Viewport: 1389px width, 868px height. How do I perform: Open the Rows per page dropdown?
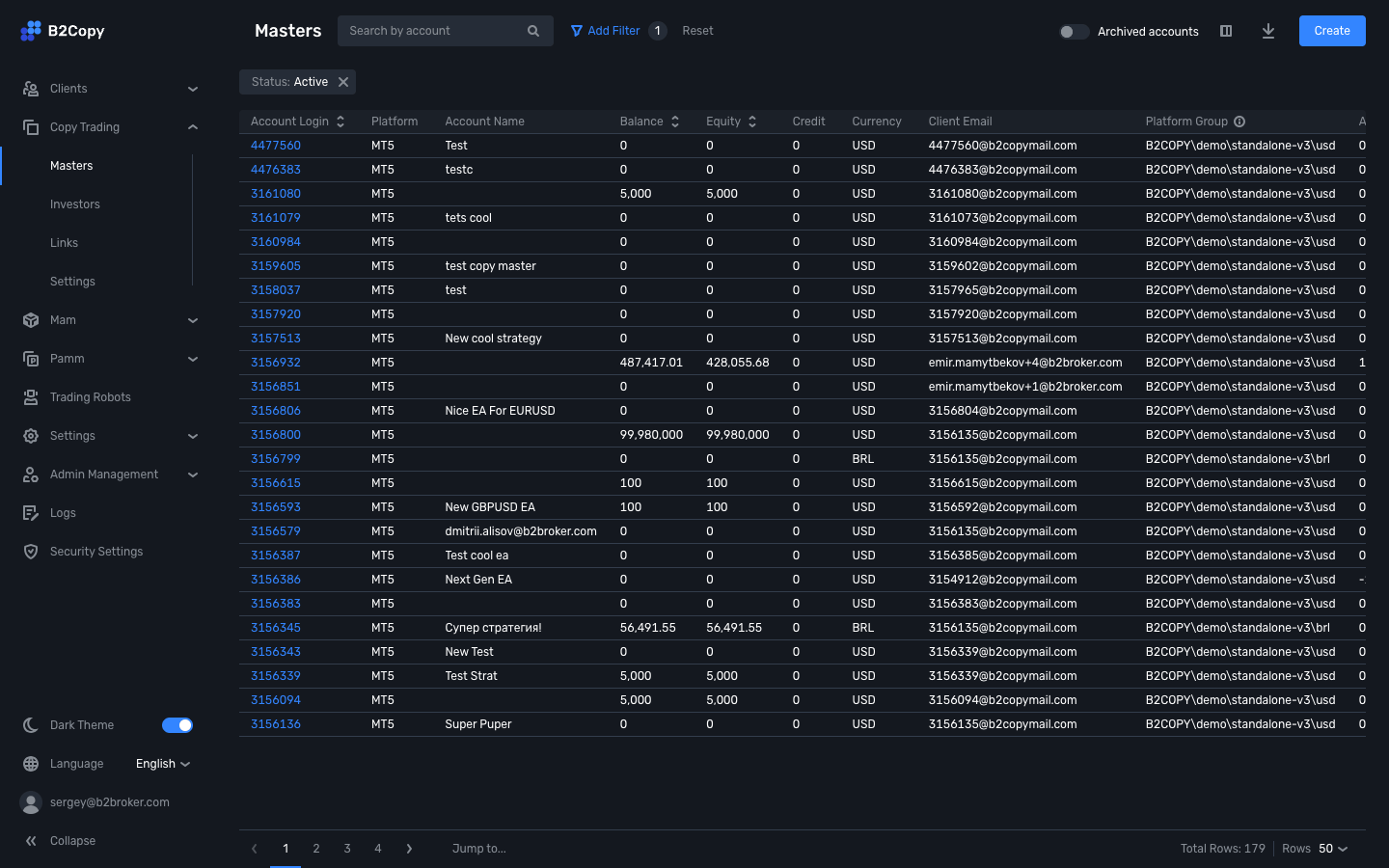(x=1333, y=849)
